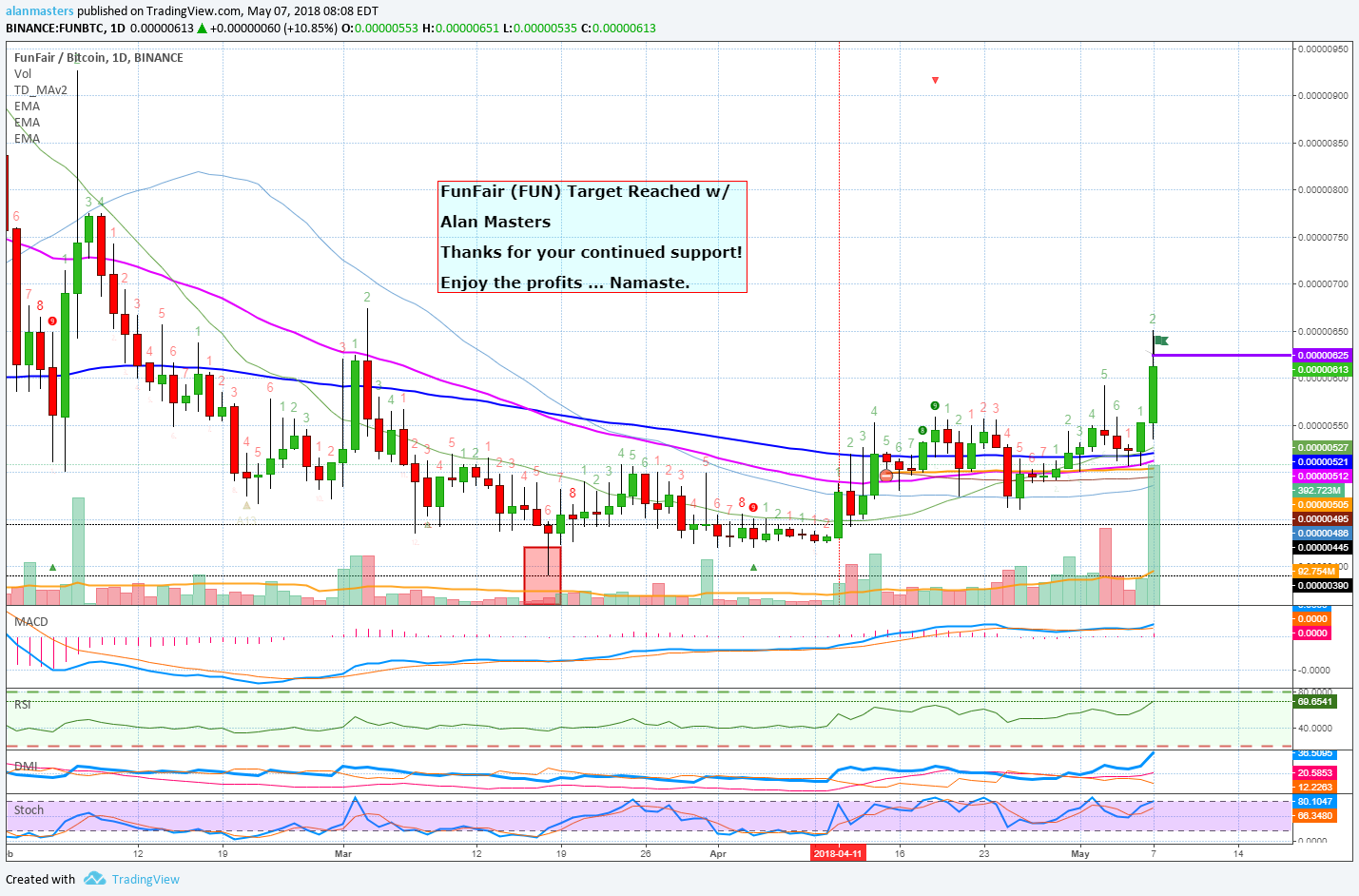Image resolution: width=1359 pixels, height=896 pixels.
Task: Click the Mar label on the time axis
Action: point(343,853)
